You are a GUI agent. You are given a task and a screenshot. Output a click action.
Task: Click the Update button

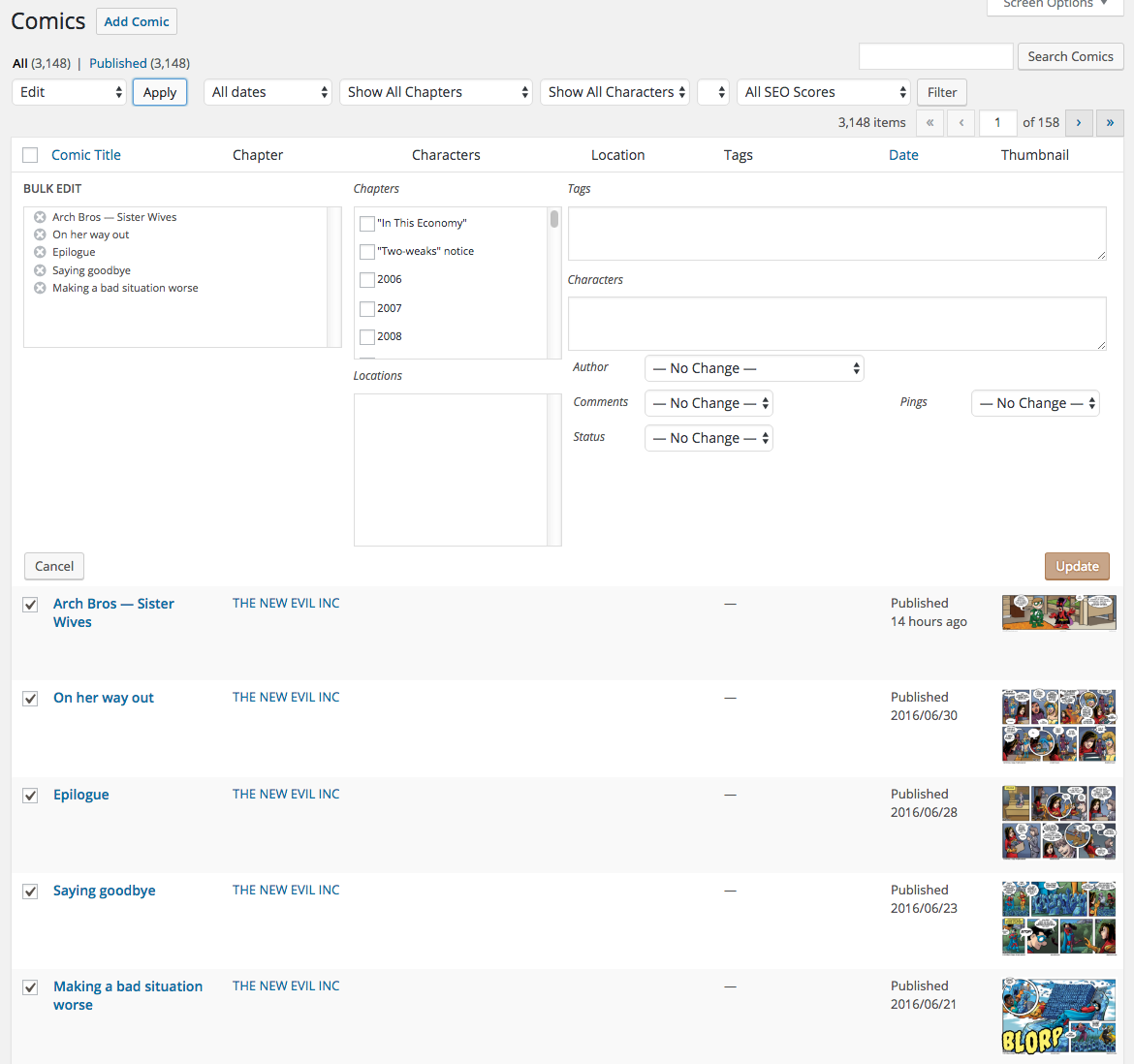(1077, 566)
